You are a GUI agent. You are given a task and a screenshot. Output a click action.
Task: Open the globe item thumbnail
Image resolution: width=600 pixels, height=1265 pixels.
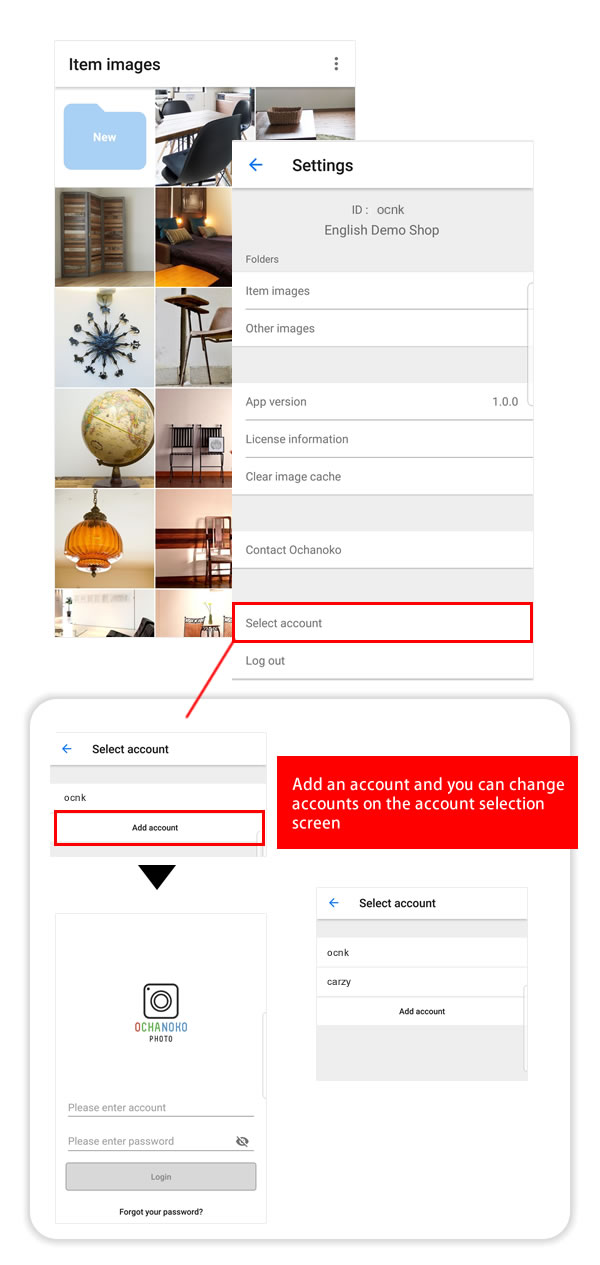point(105,437)
